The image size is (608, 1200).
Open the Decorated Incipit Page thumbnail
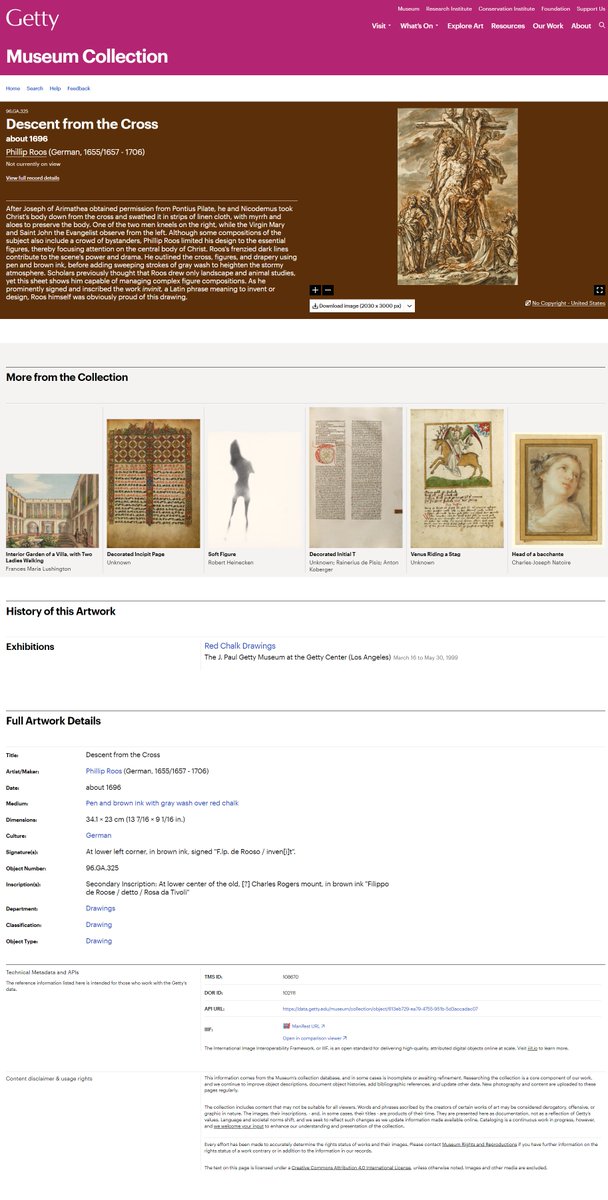[153, 483]
